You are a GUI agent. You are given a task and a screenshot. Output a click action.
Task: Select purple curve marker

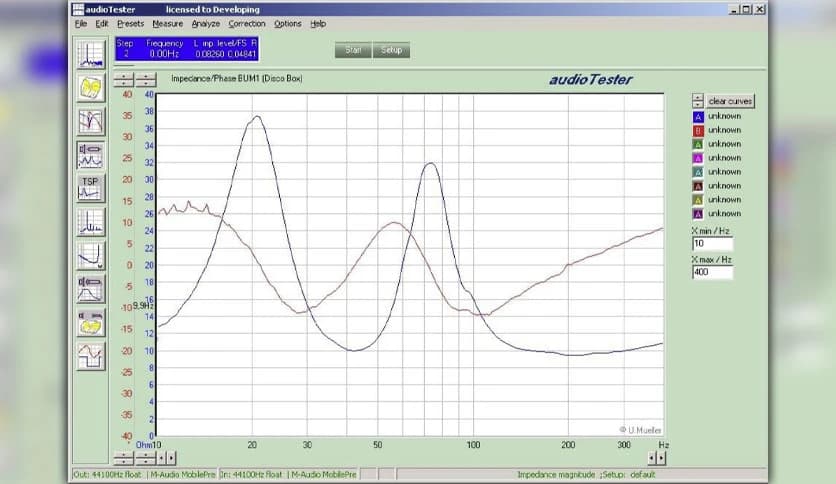coord(698,214)
